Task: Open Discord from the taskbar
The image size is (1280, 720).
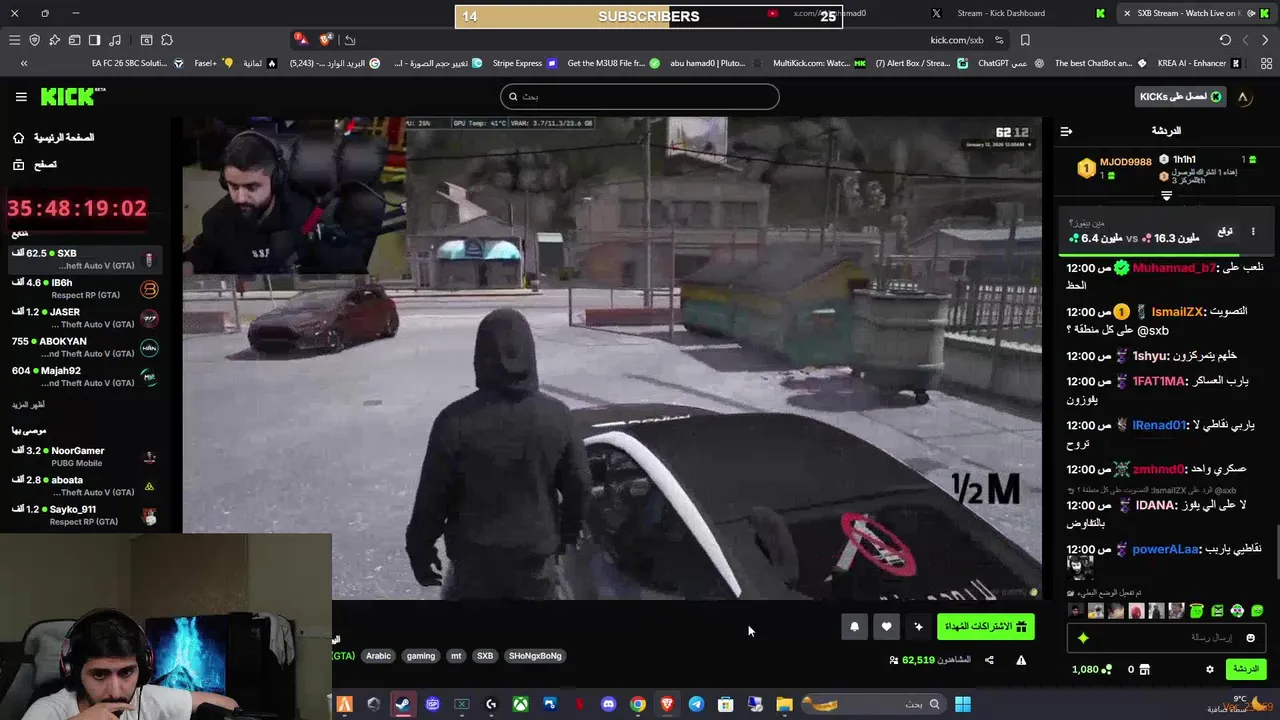Action: pyautogui.click(x=609, y=704)
